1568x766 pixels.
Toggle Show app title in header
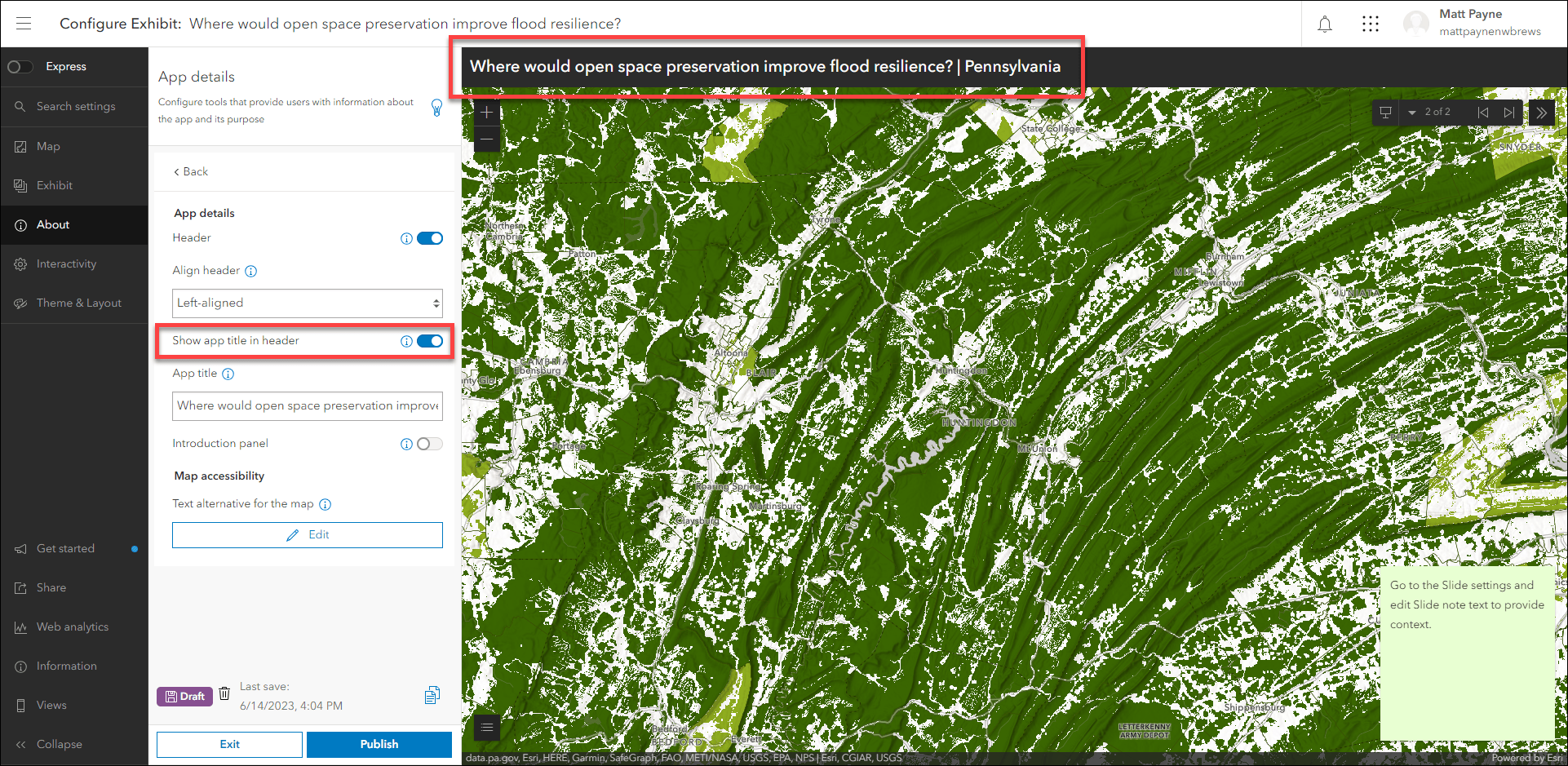(x=430, y=341)
